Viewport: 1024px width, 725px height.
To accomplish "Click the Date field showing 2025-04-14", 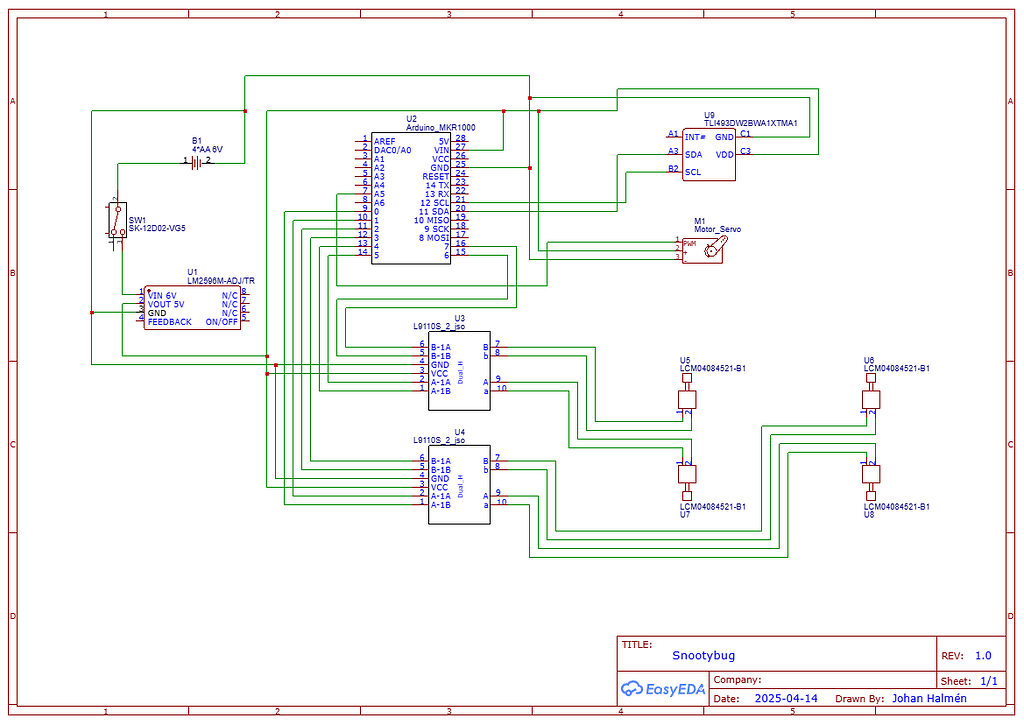I will point(786,698).
